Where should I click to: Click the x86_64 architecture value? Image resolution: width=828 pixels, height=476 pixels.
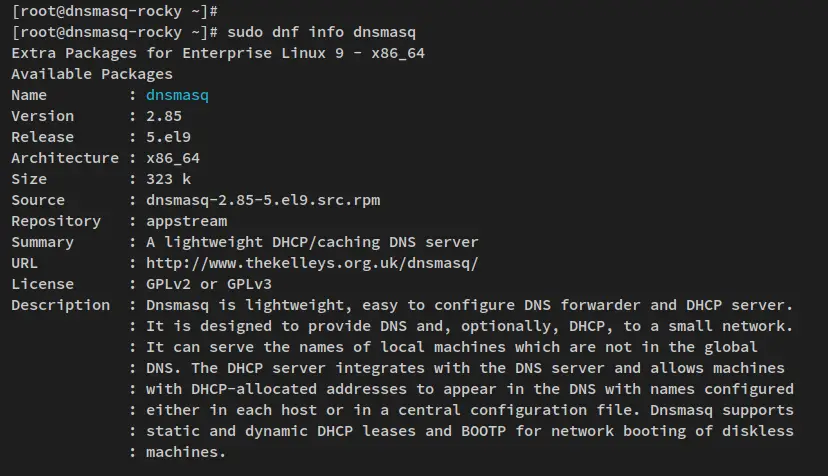[172, 158]
